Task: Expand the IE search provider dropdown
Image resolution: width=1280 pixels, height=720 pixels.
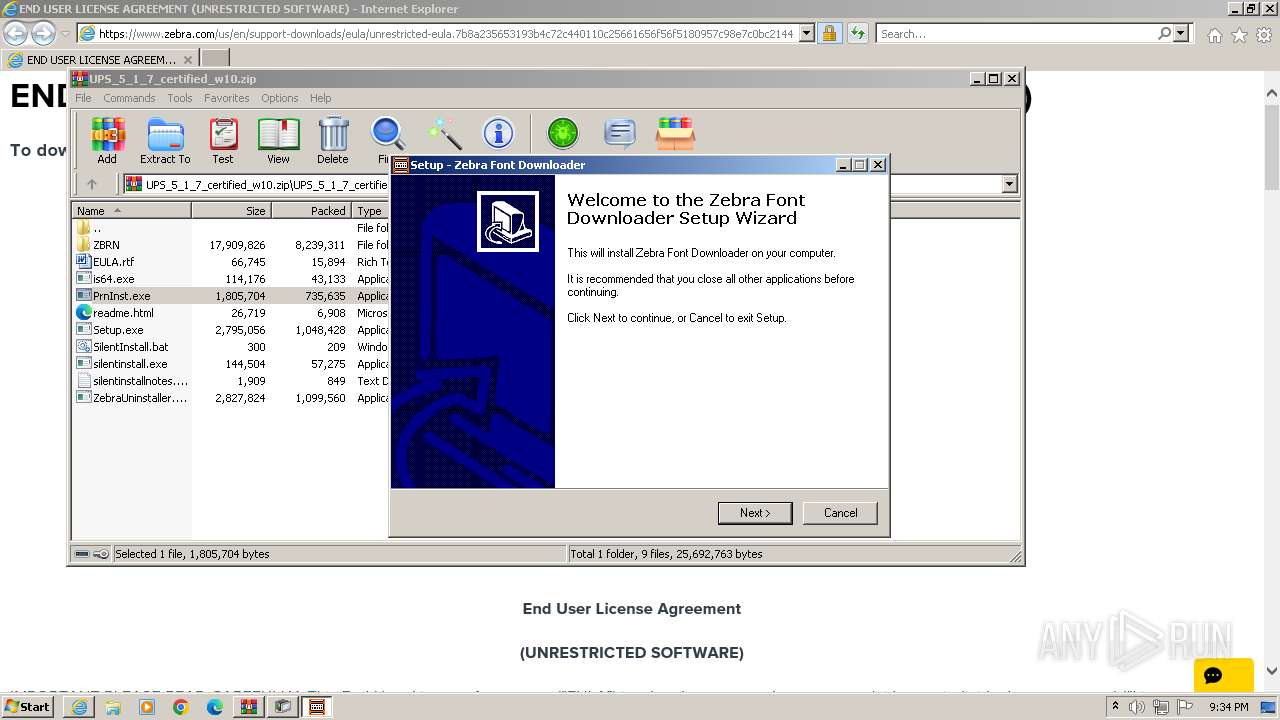Action: click(1181, 34)
